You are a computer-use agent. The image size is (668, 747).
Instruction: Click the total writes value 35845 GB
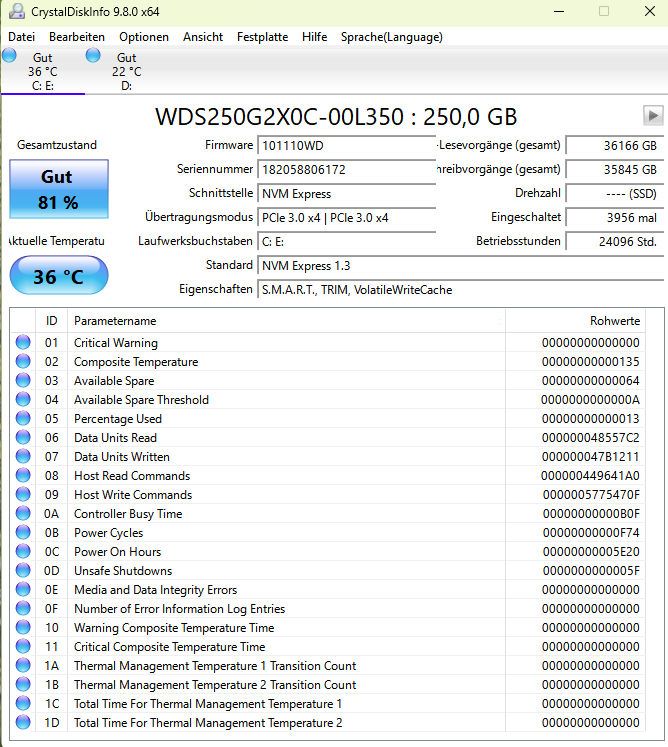[615, 170]
